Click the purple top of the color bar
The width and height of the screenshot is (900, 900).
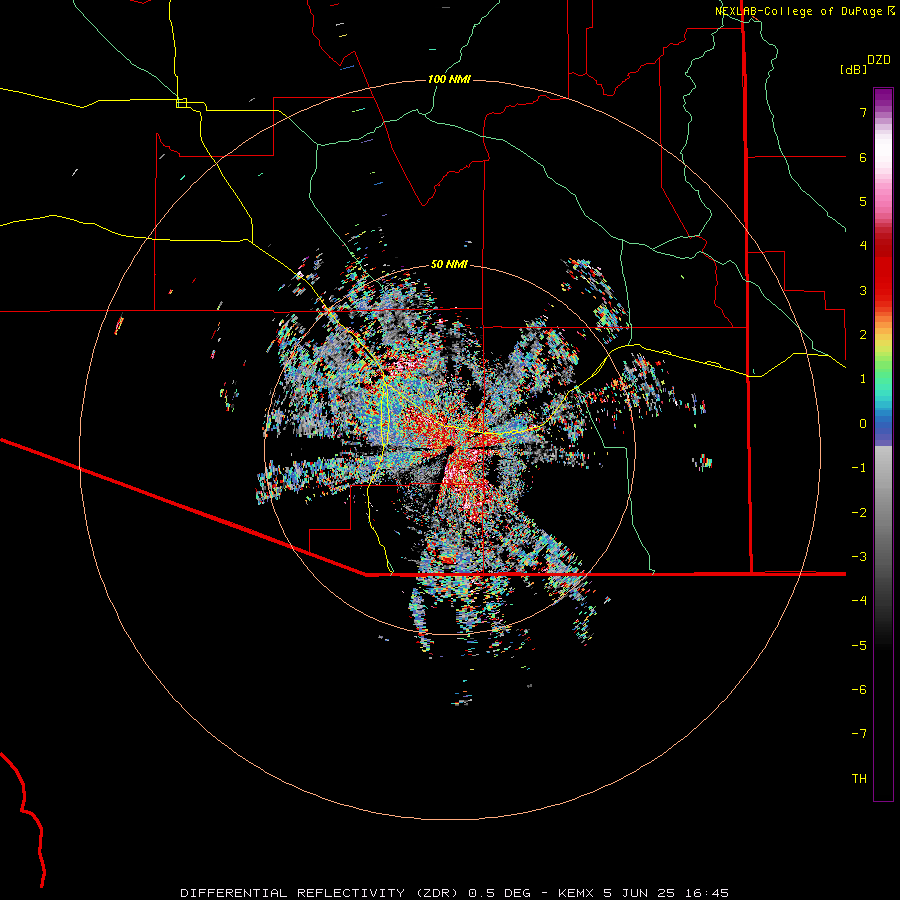pos(883,98)
